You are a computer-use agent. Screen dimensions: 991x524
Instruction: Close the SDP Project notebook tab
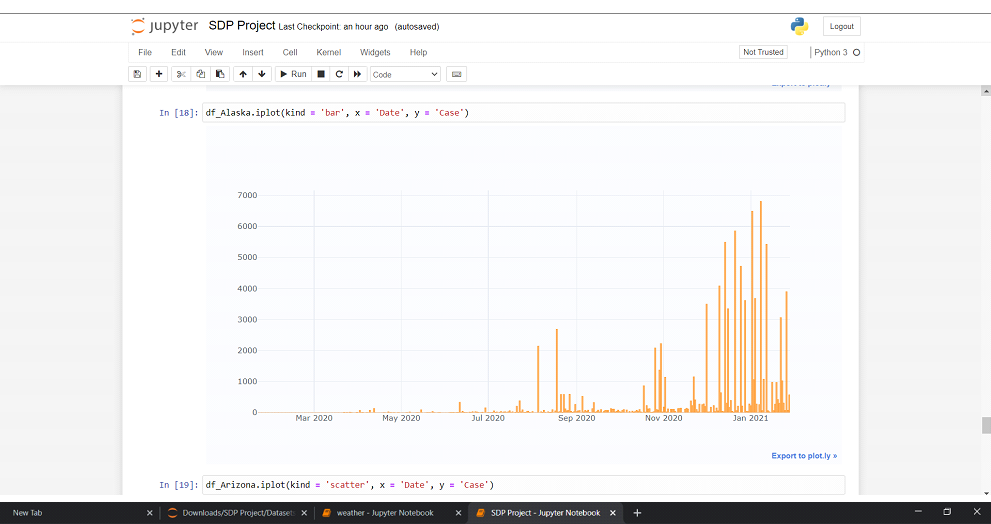click(612, 513)
